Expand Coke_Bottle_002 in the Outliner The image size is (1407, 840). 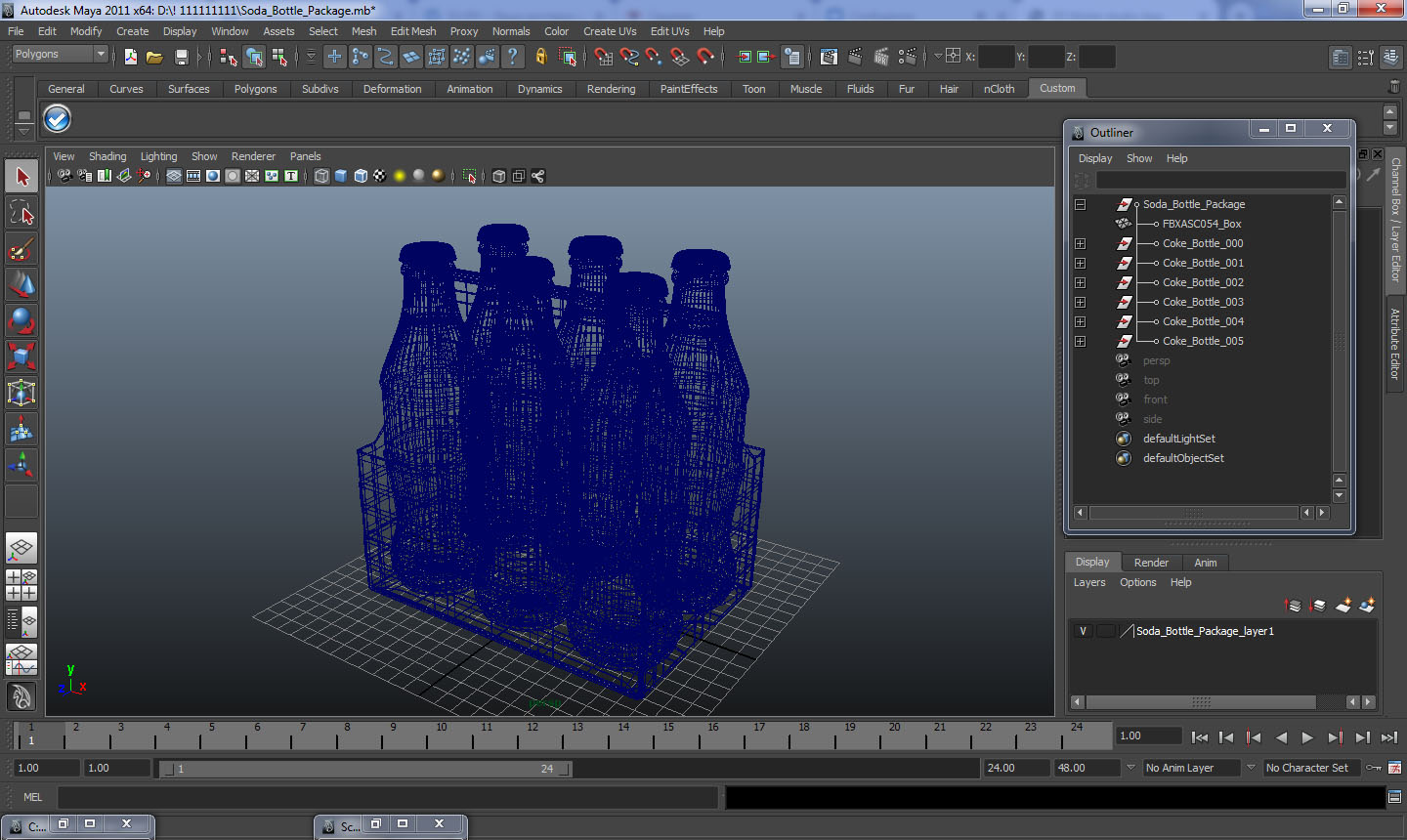pyautogui.click(x=1080, y=282)
